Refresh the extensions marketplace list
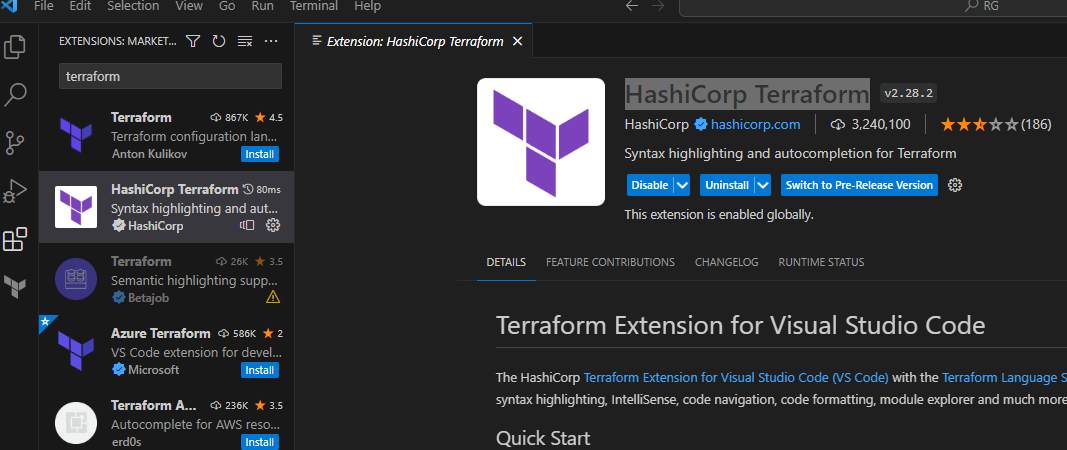Screen dimensions: 1067x450 click(x=218, y=42)
